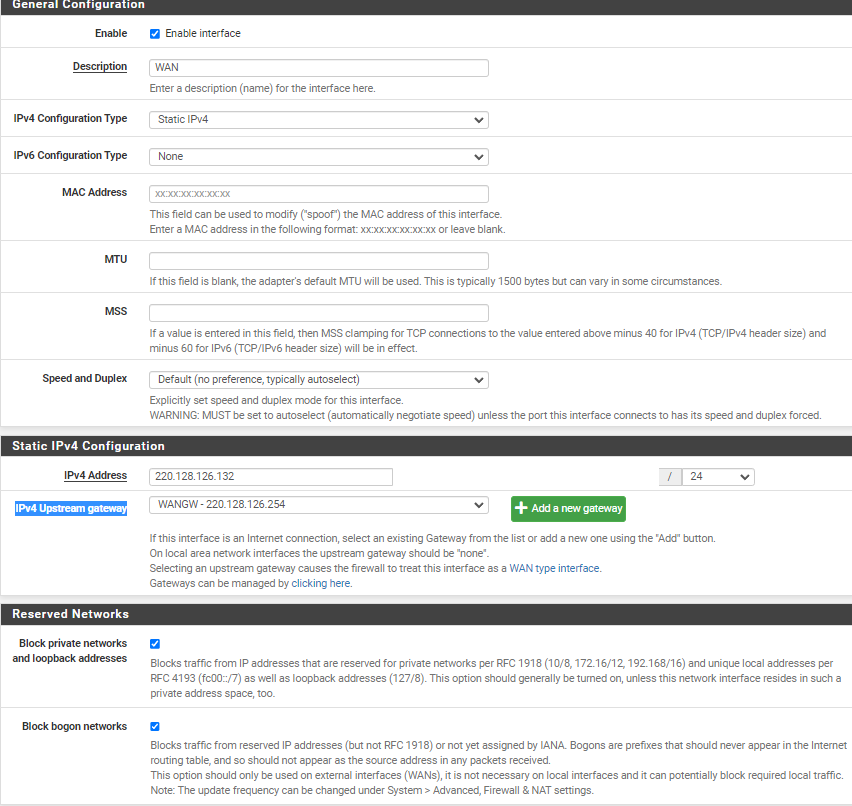Click the Static IPv4 Configuration section header

click(x=88, y=446)
